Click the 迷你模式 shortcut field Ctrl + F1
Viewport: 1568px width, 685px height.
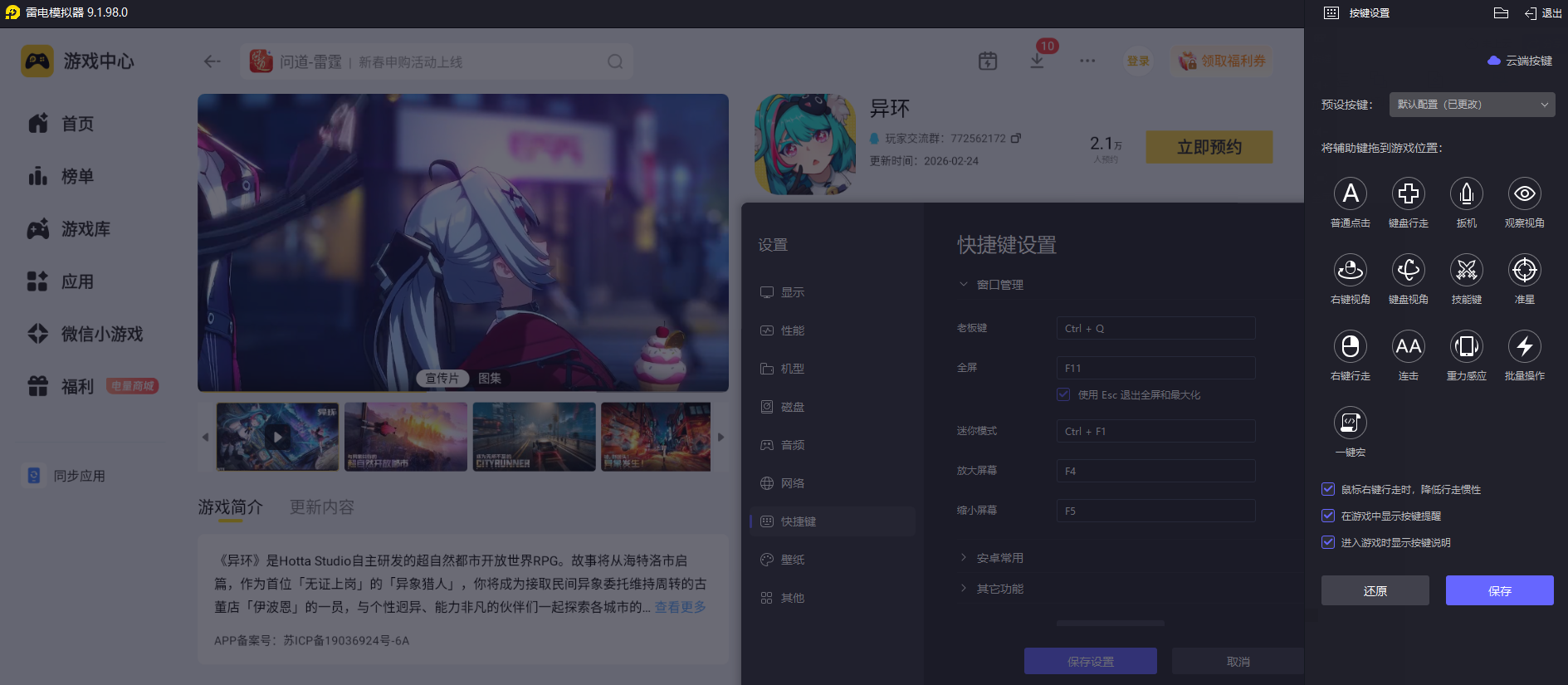tap(1155, 431)
